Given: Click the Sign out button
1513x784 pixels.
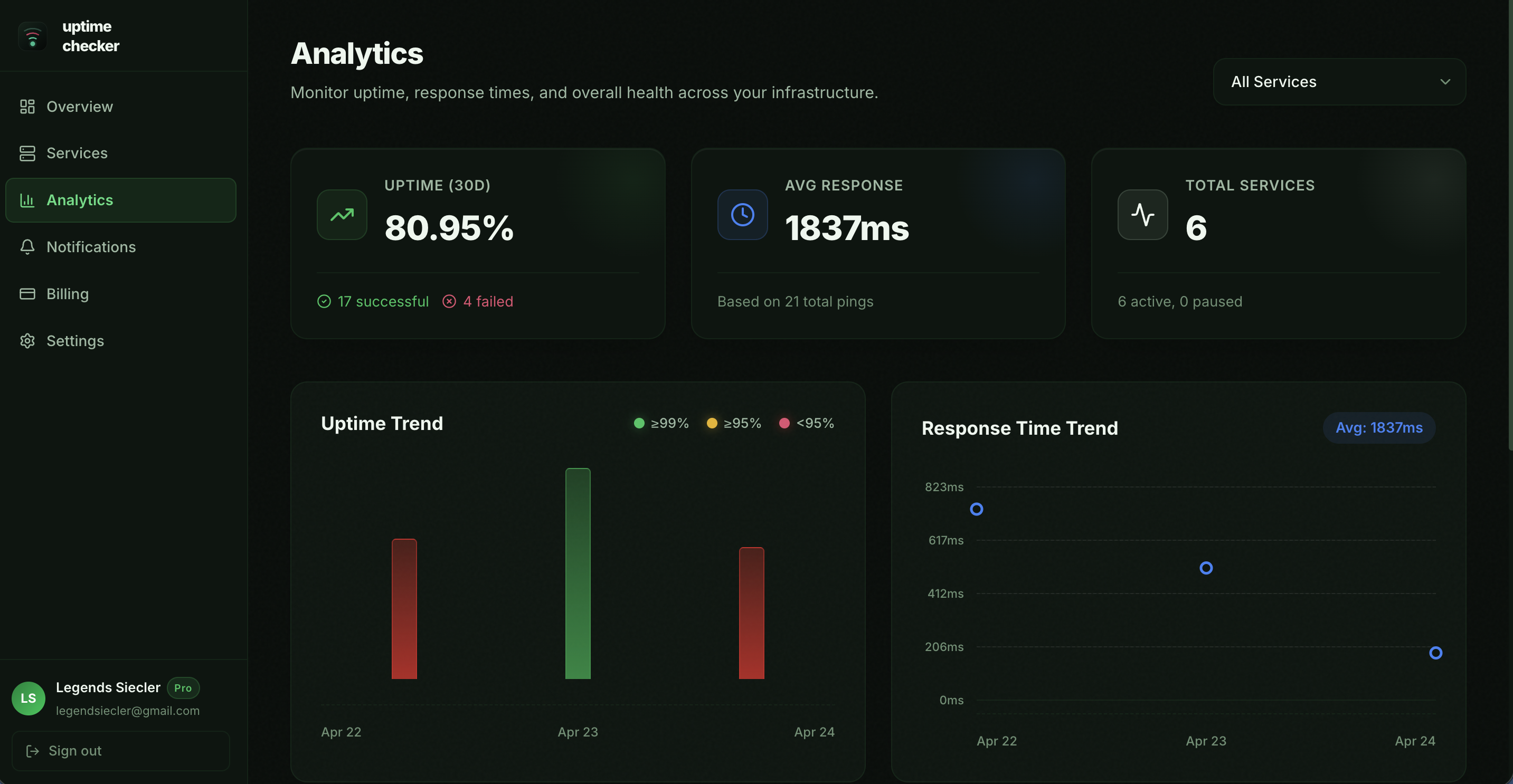Looking at the screenshot, I should pos(121,751).
